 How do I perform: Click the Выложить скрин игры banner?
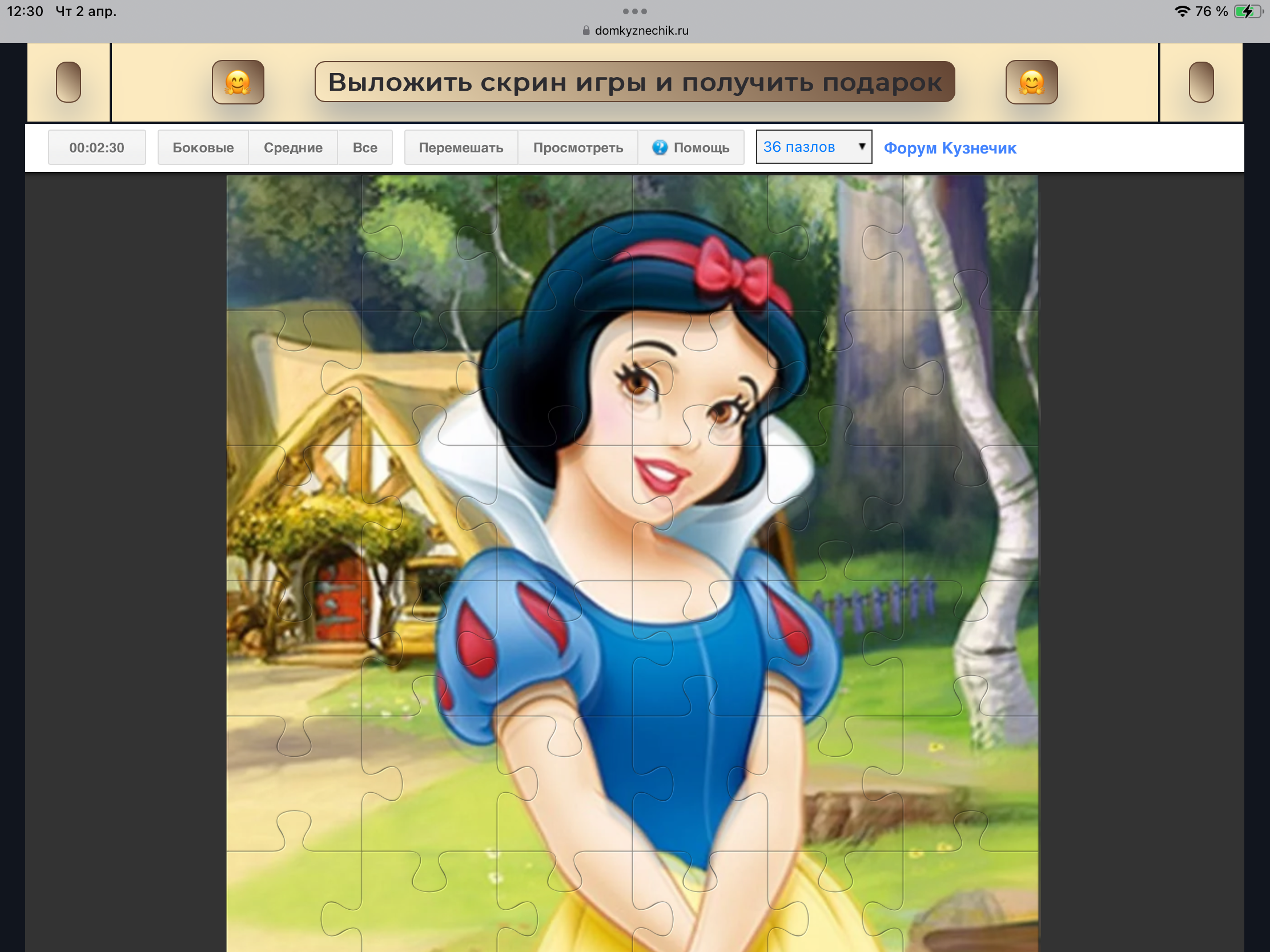point(634,82)
